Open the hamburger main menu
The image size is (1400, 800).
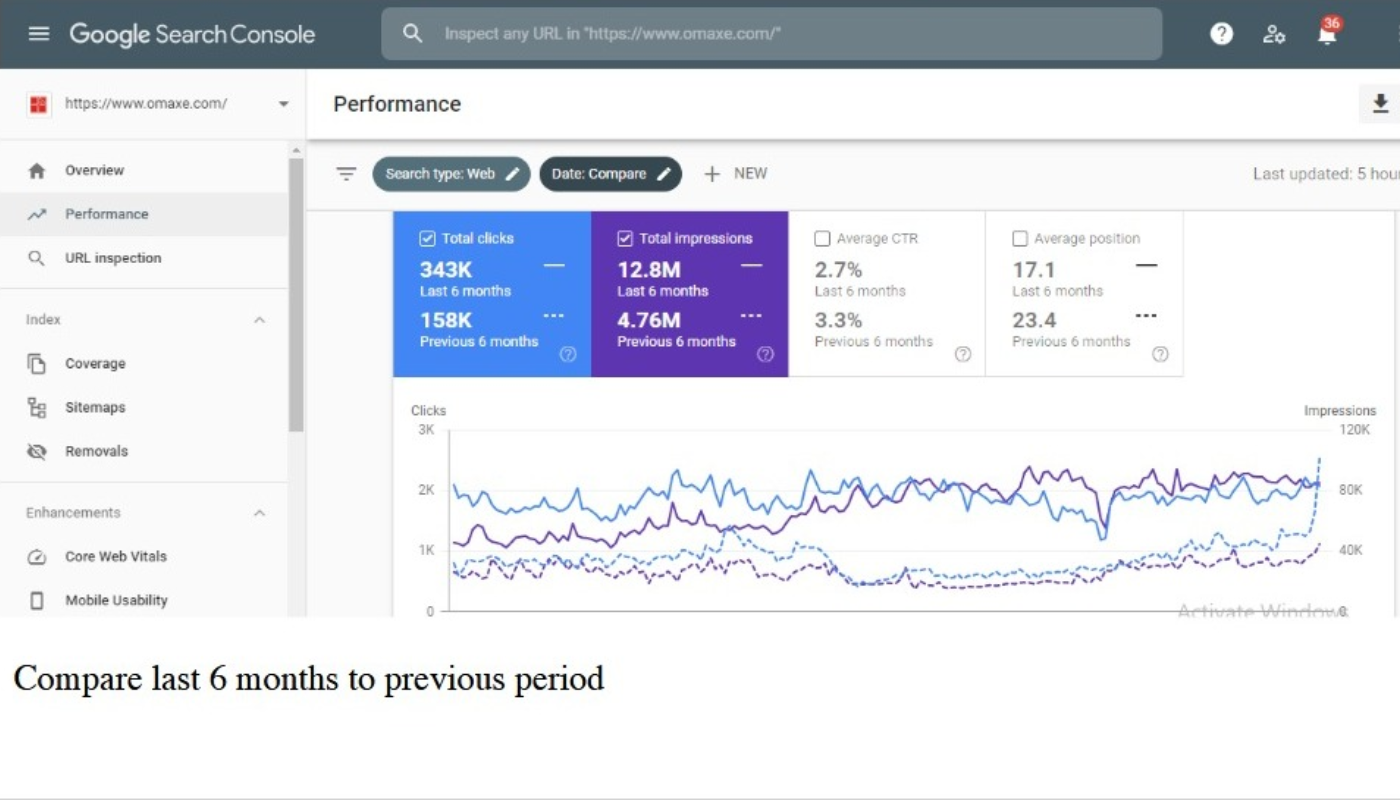(39, 34)
